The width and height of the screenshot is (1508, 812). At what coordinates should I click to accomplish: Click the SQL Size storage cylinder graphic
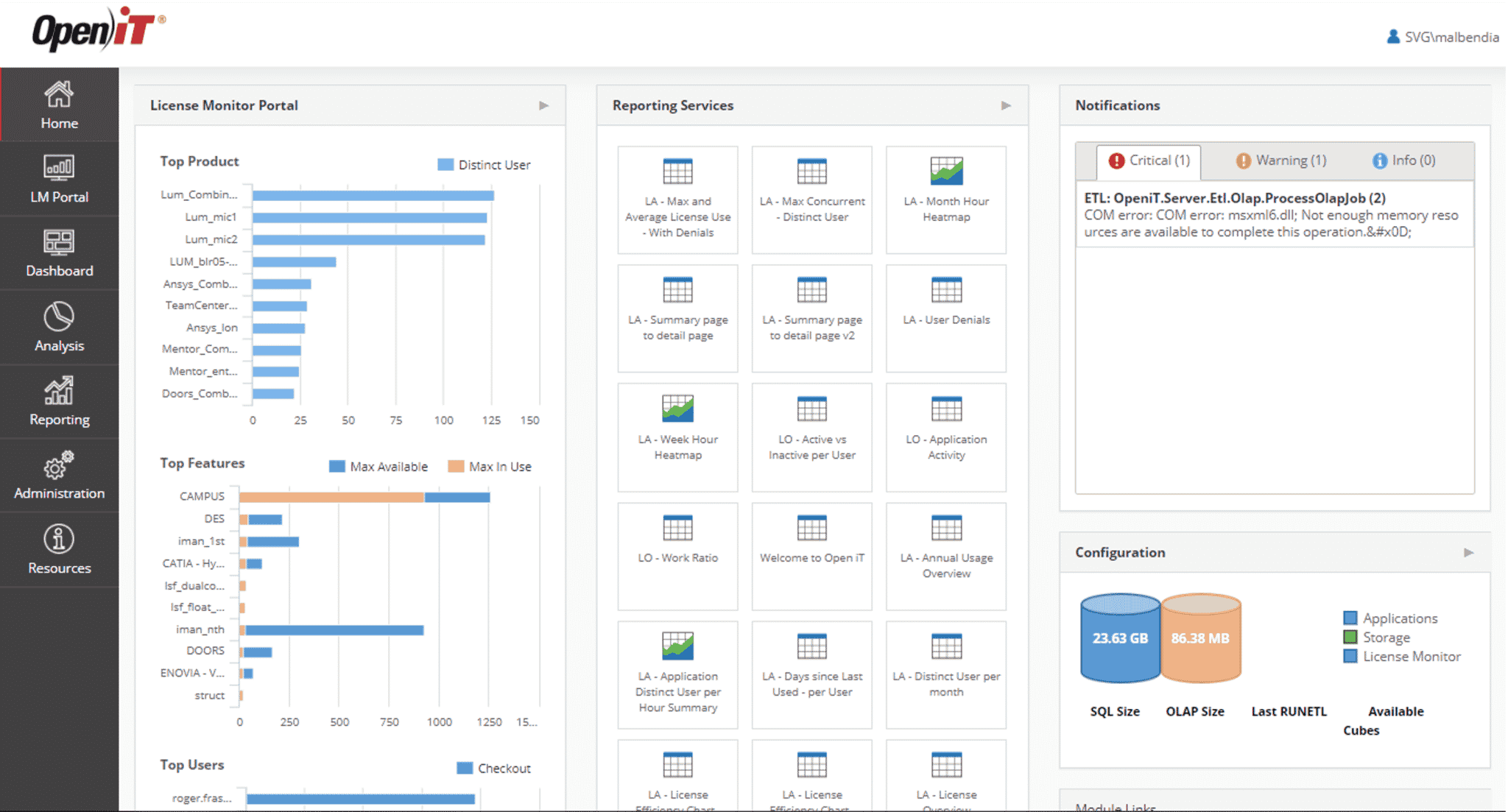[x=1120, y=639]
